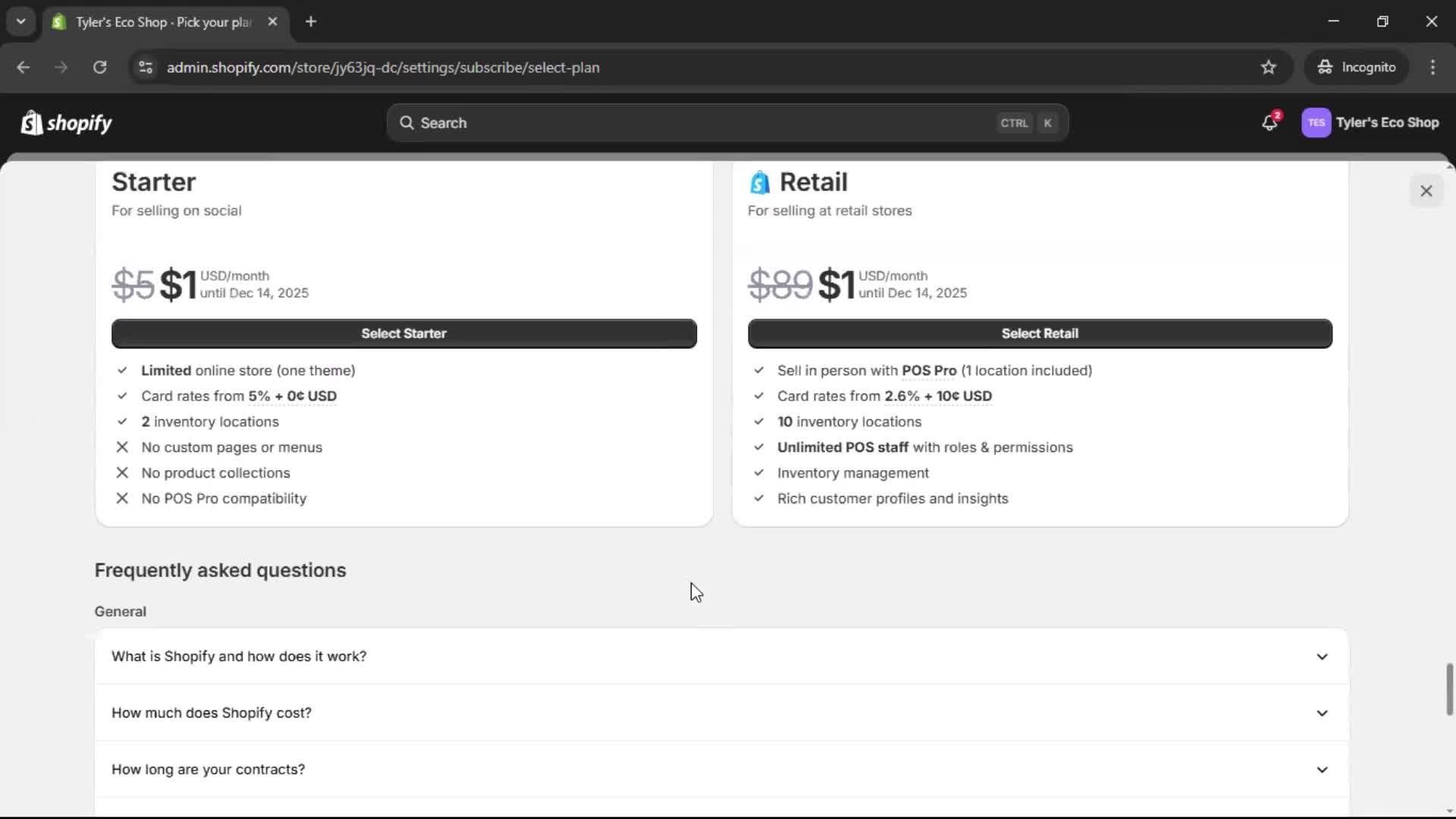Close the plan selection page
This screenshot has height=819, width=1456.
[x=1426, y=191]
